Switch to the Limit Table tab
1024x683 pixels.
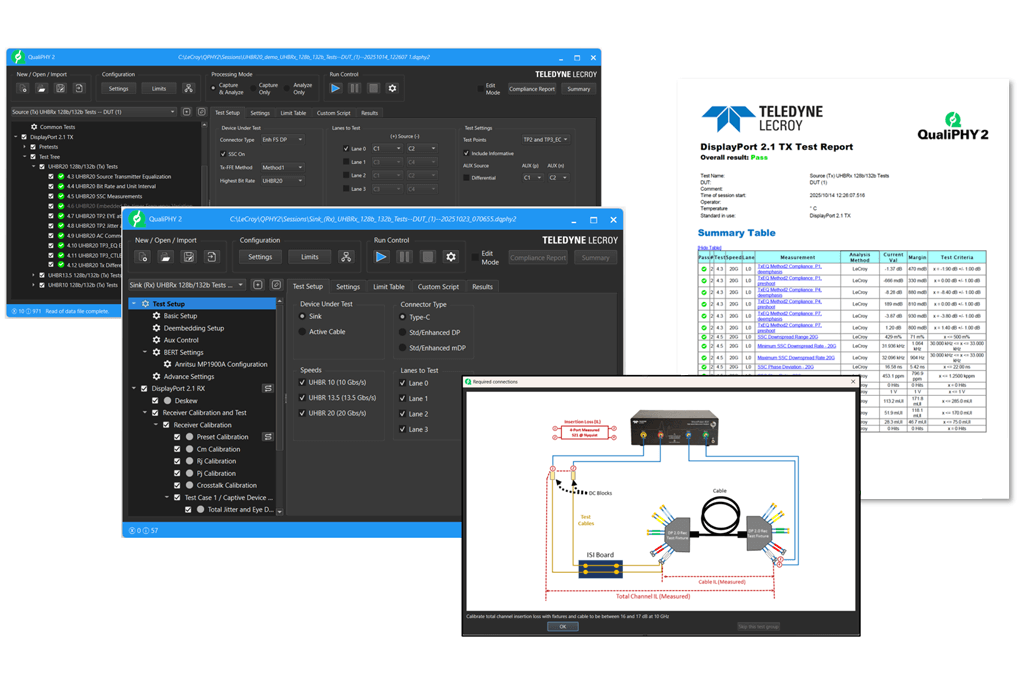click(x=389, y=287)
